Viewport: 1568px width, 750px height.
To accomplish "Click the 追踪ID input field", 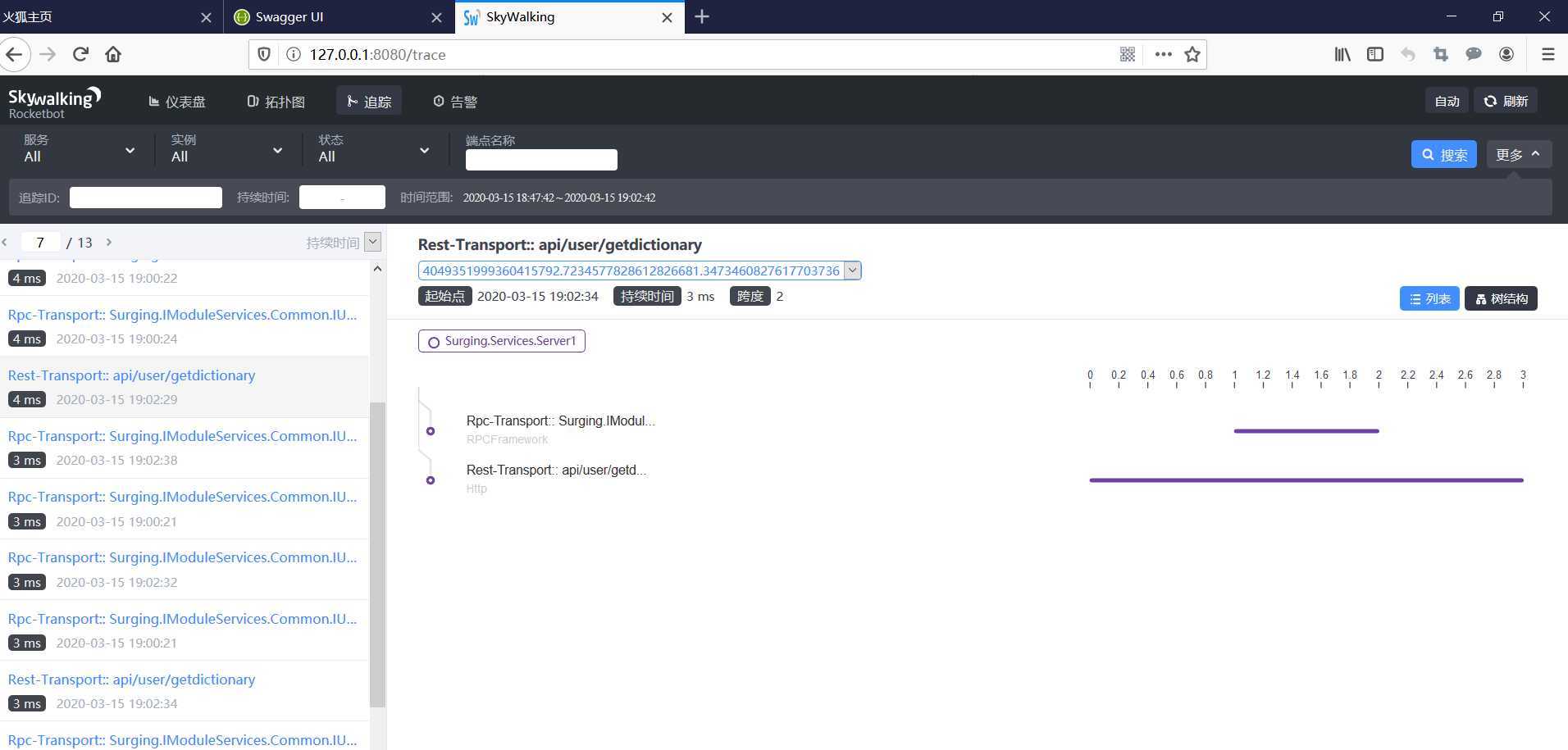I will click(146, 198).
